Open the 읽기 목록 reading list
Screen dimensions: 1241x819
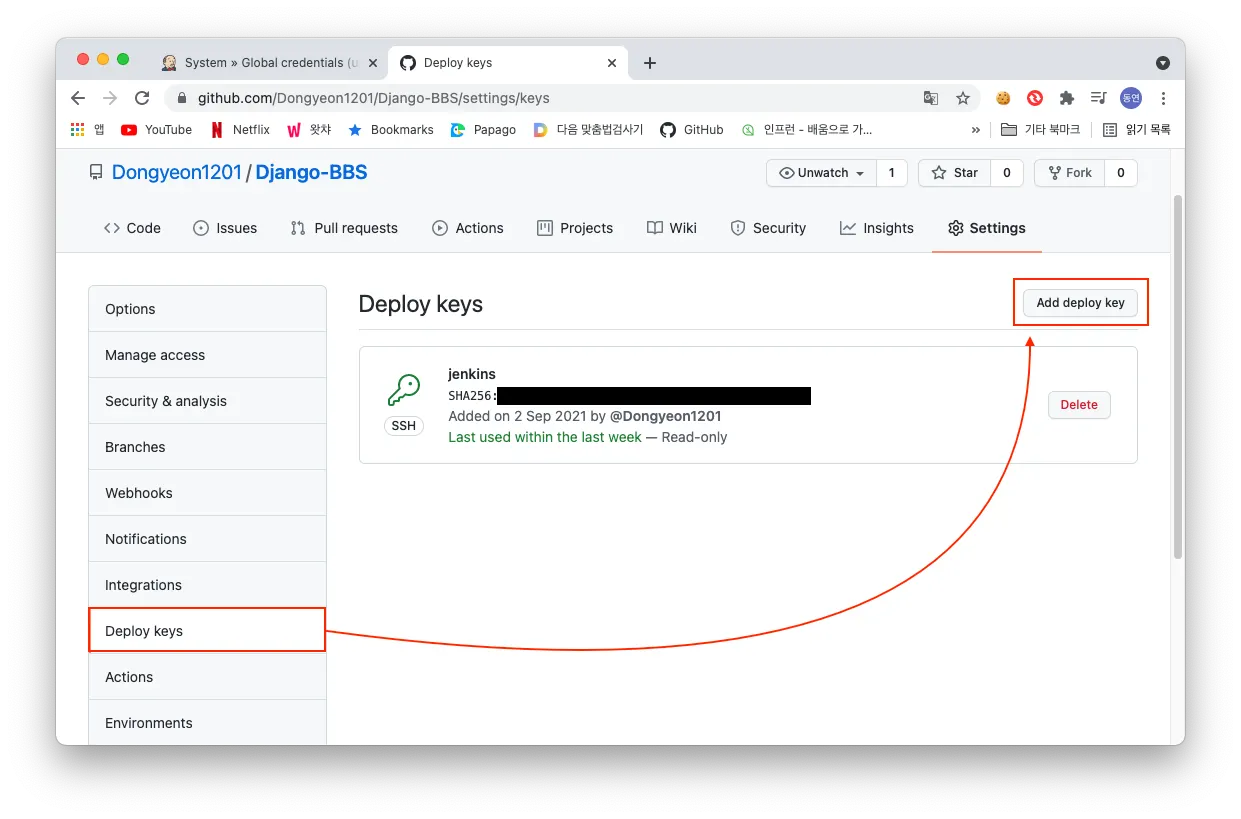[1136, 129]
